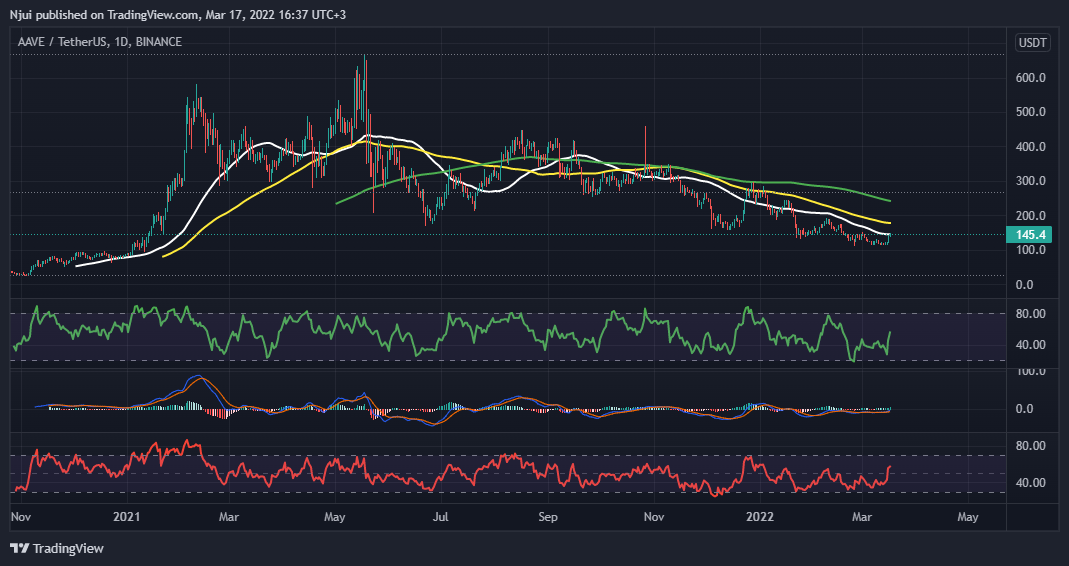Click the USDT currency badge
Viewport: 1069px width, 566px height.
click(1031, 42)
